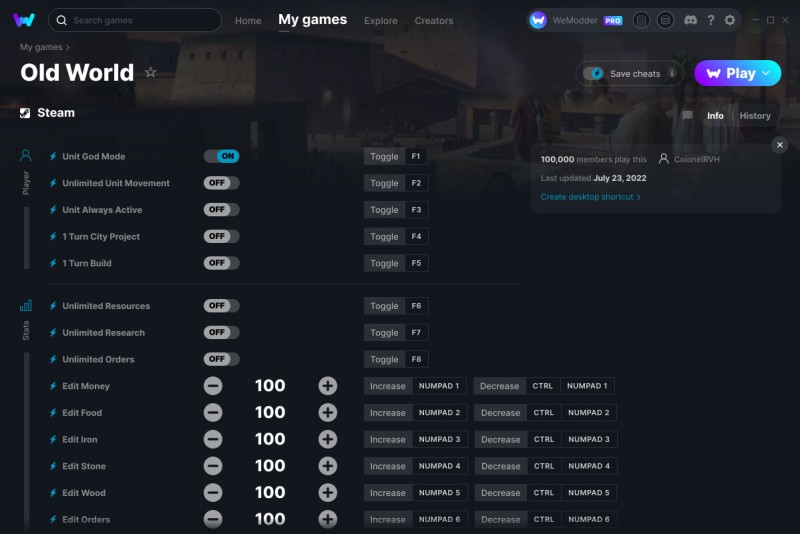Increase Edit Orders with plus button
This screenshot has height=534, width=800.
point(328,519)
